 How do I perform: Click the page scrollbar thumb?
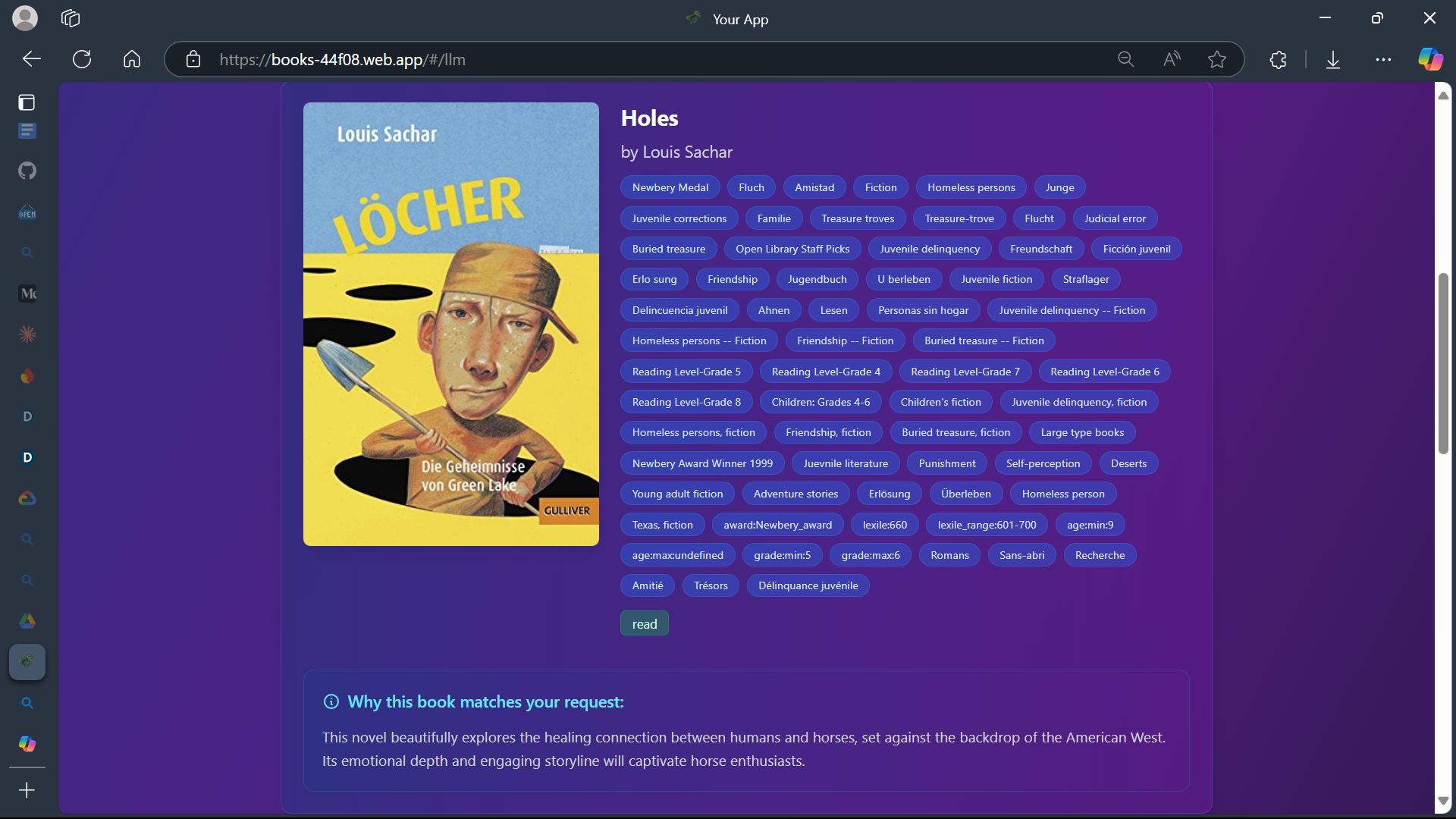pos(1443,364)
